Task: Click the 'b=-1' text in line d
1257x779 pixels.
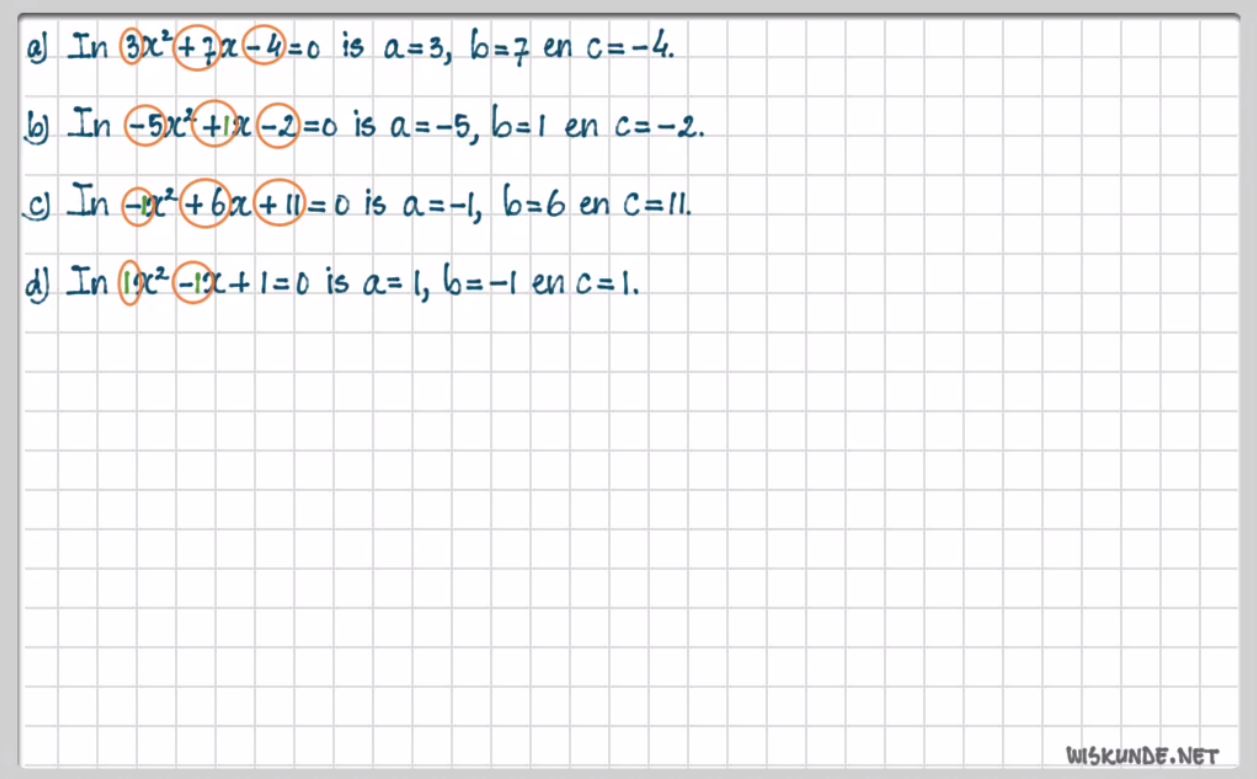Action: click(x=479, y=283)
